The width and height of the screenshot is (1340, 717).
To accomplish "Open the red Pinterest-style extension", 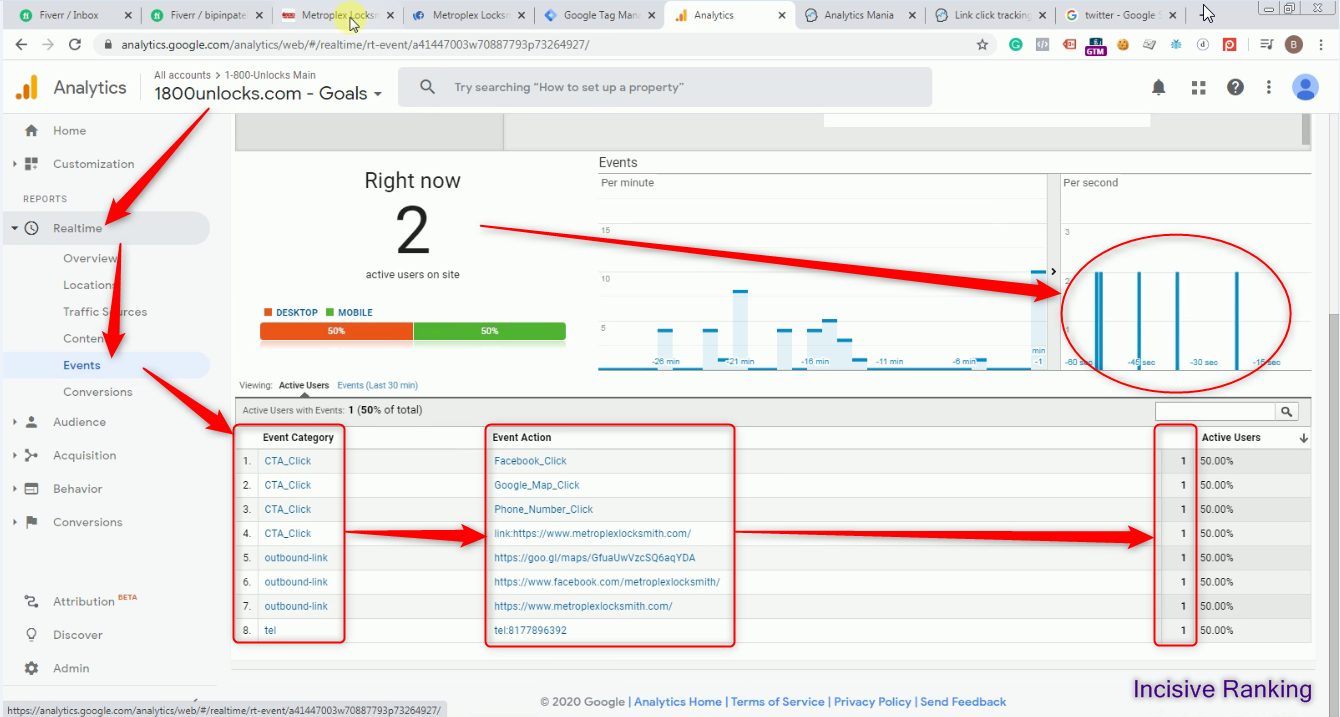I will point(1230,45).
